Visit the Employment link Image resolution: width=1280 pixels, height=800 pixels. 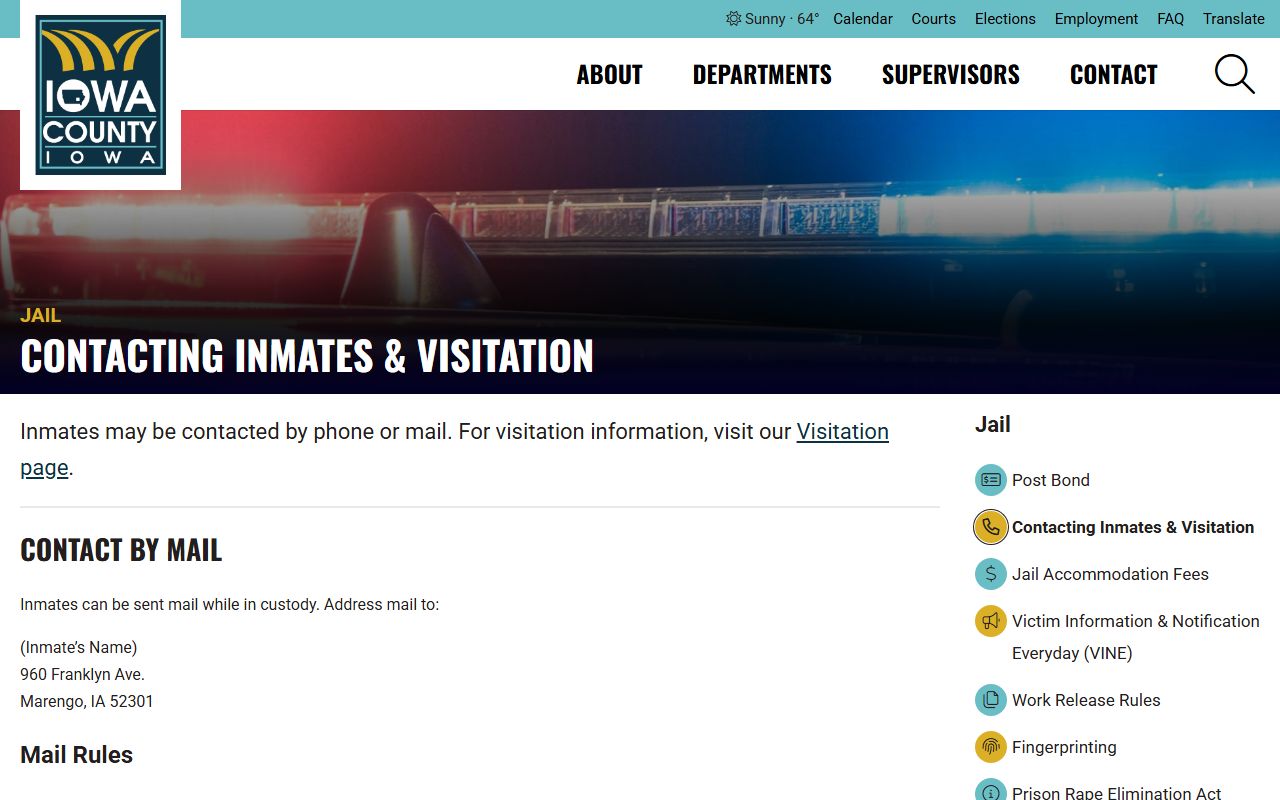coord(1096,19)
